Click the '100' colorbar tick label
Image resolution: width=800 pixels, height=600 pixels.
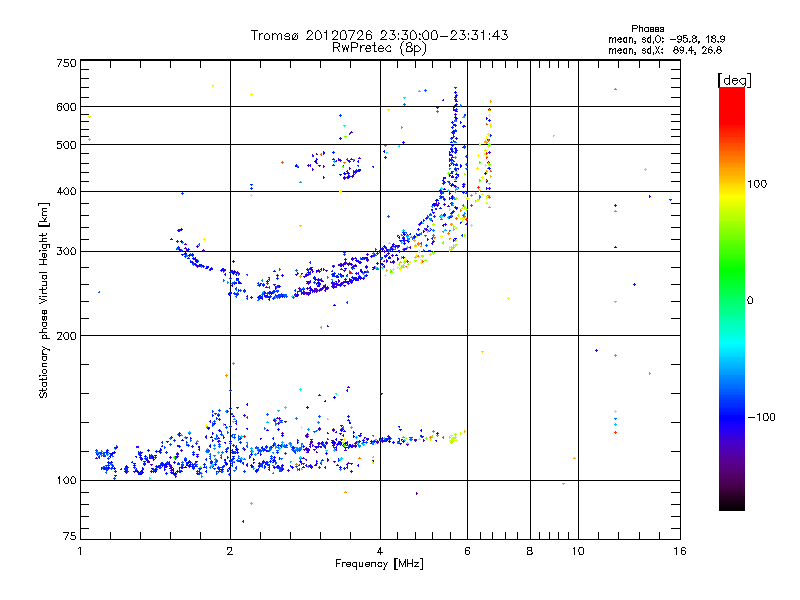[757, 184]
